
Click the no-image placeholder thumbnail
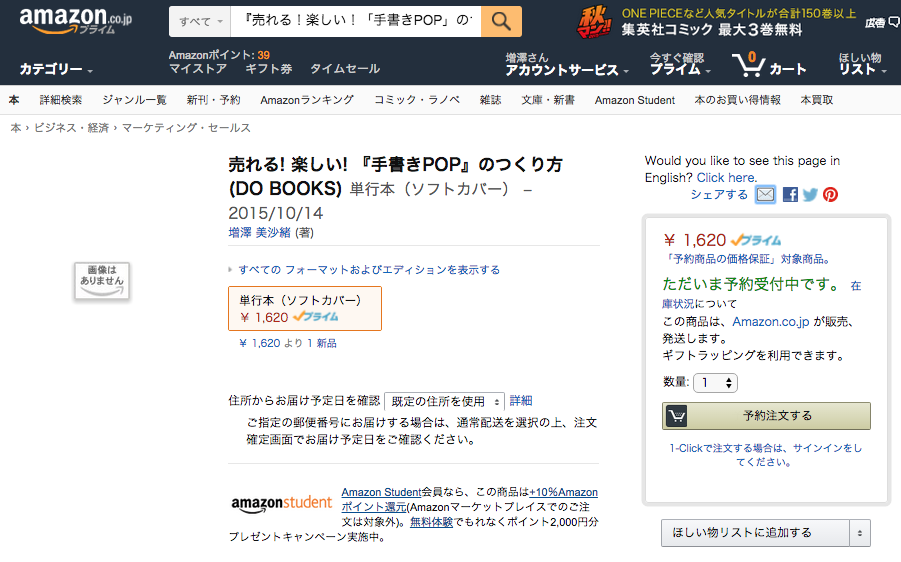(102, 281)
